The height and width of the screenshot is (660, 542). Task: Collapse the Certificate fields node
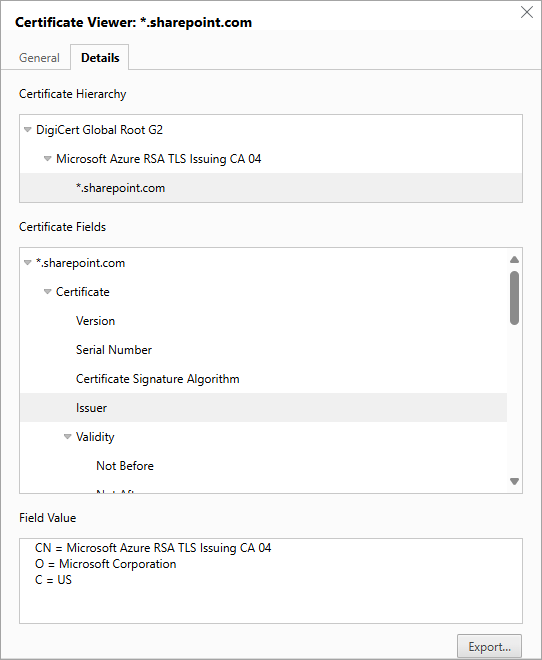pyautogui.click(x=48, y=292)
